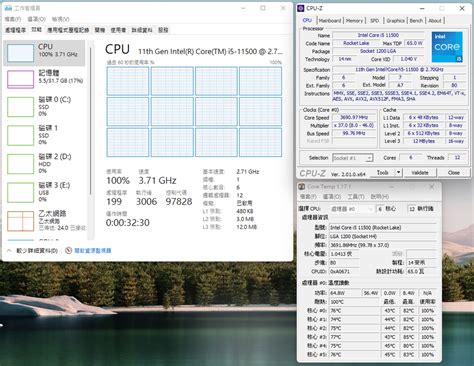Open the Ethernet (乙太網路) panel in sidebar

(x=44, y=221)
